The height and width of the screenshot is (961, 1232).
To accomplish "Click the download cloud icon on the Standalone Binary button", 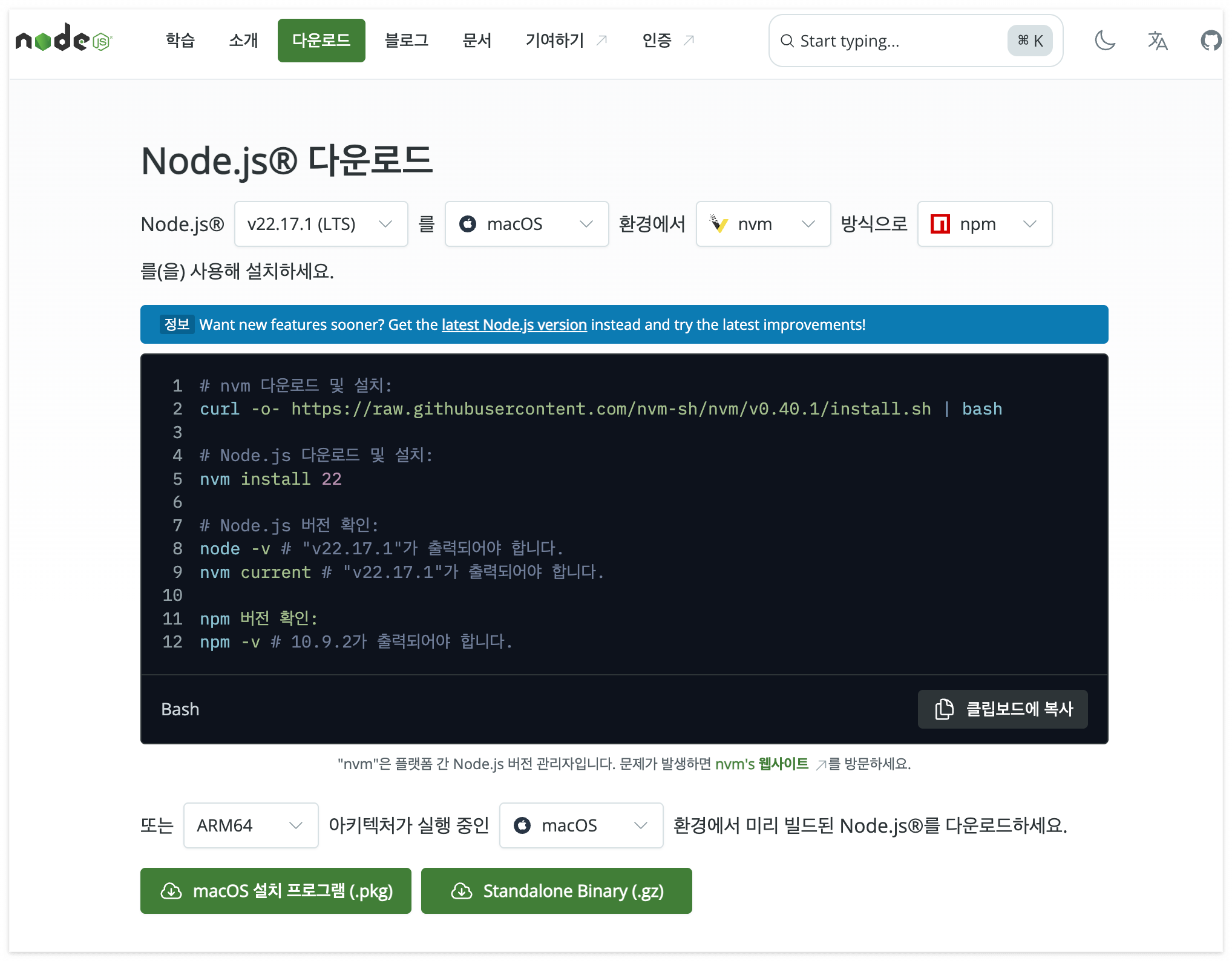I will 462,891.
